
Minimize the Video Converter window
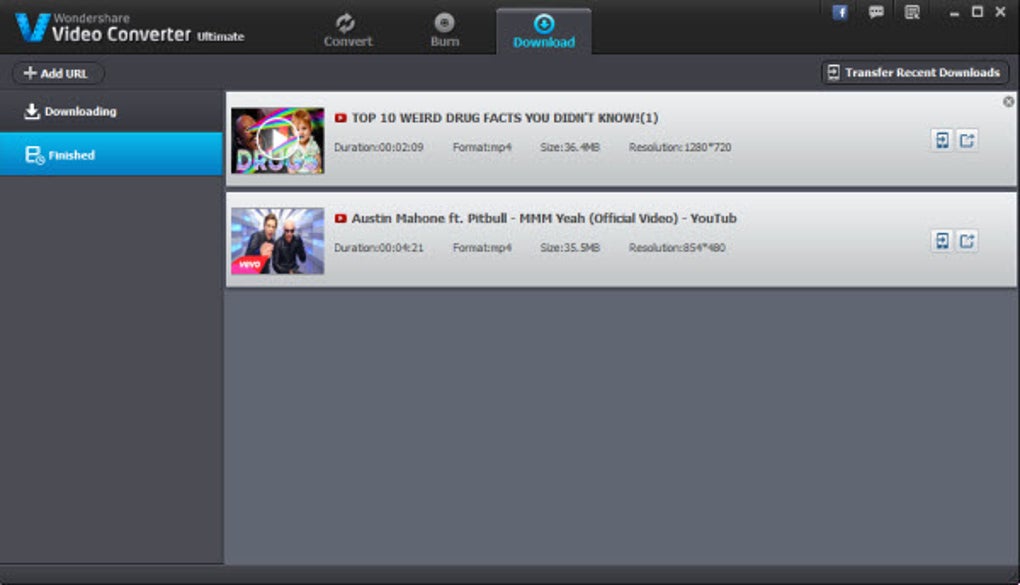[x=954, y=13]
